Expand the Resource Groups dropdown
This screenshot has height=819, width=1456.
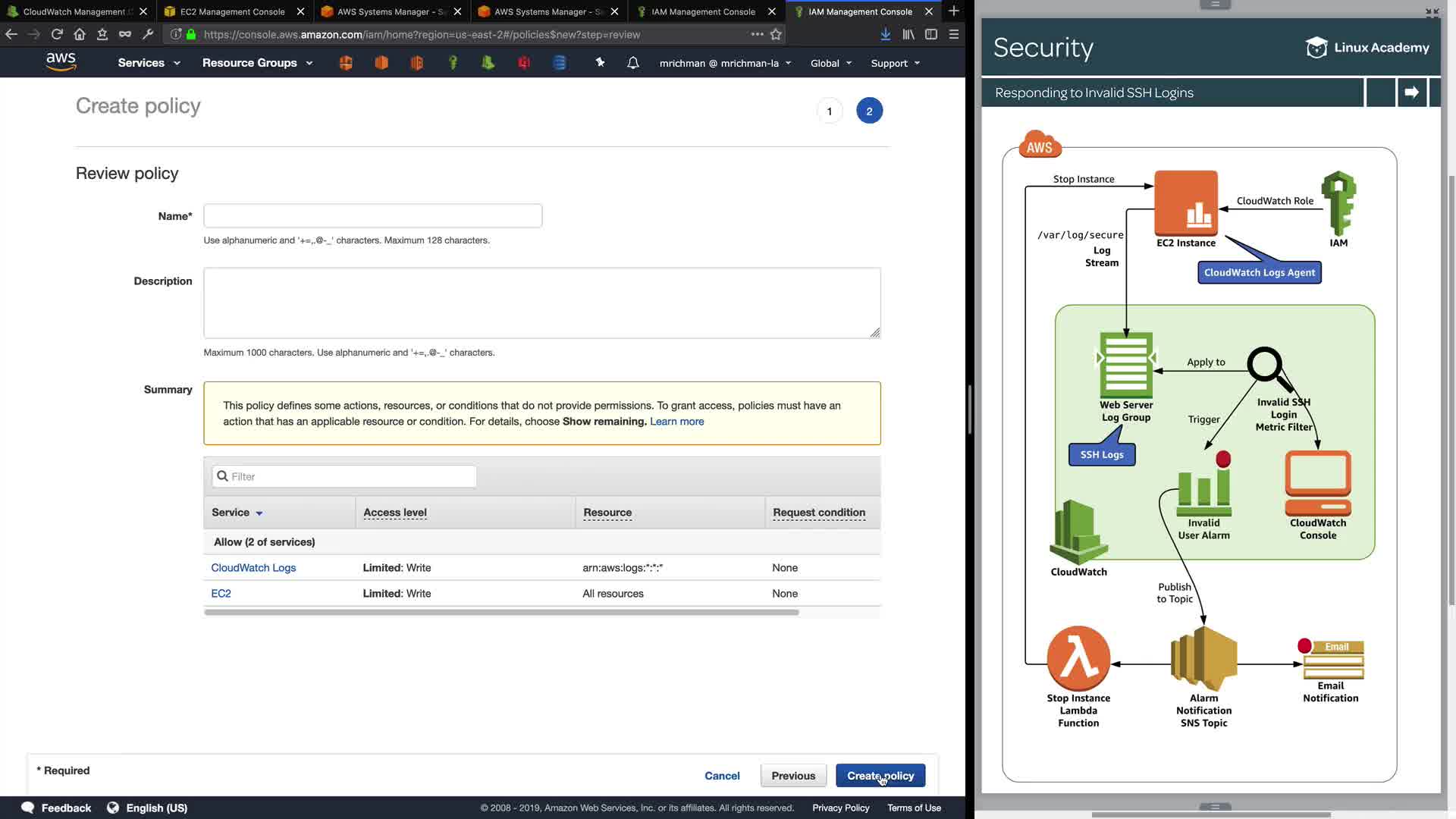[x=257, y=63]
